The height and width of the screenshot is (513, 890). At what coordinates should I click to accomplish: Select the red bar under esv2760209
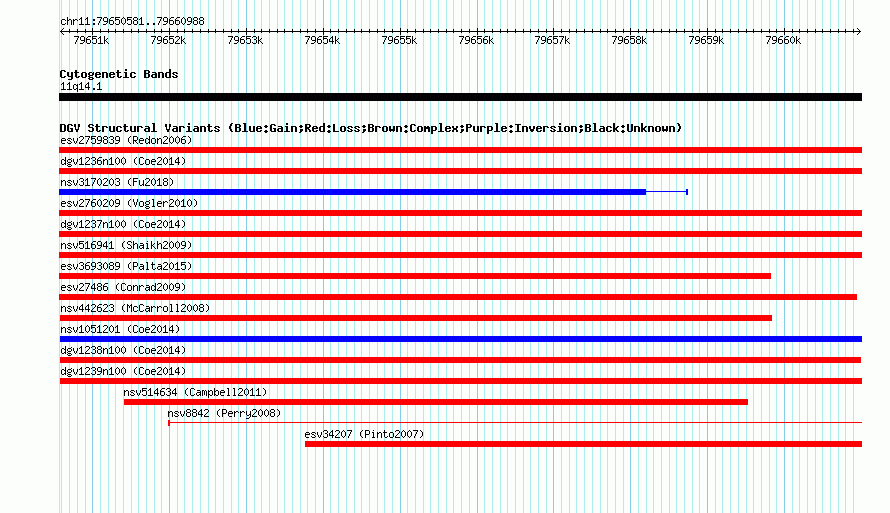point(460,213)
